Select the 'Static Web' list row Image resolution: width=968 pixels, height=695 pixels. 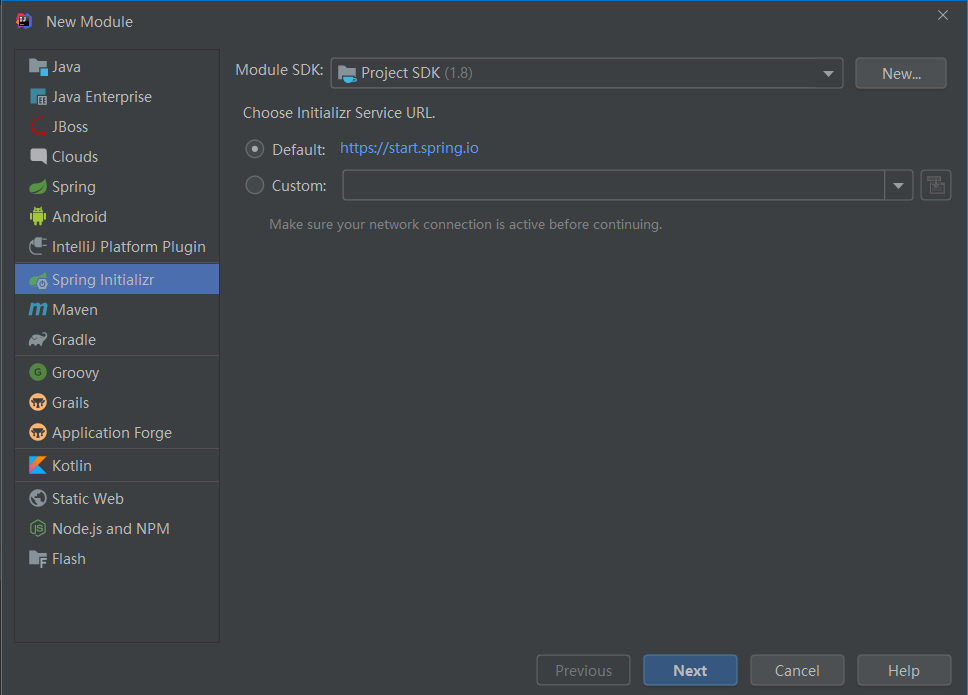click(x=117, y=499)
